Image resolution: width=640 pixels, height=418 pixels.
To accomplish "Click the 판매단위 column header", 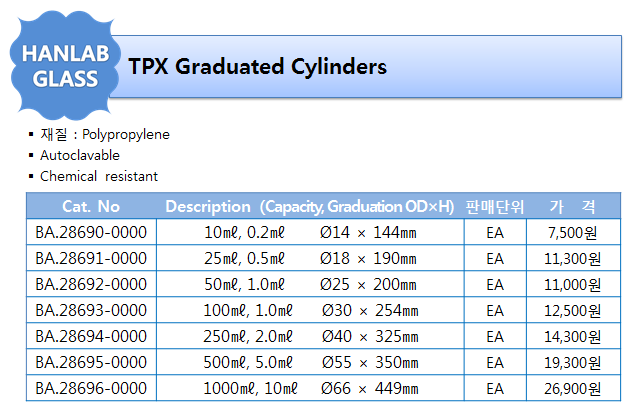I will pos(495,207).
